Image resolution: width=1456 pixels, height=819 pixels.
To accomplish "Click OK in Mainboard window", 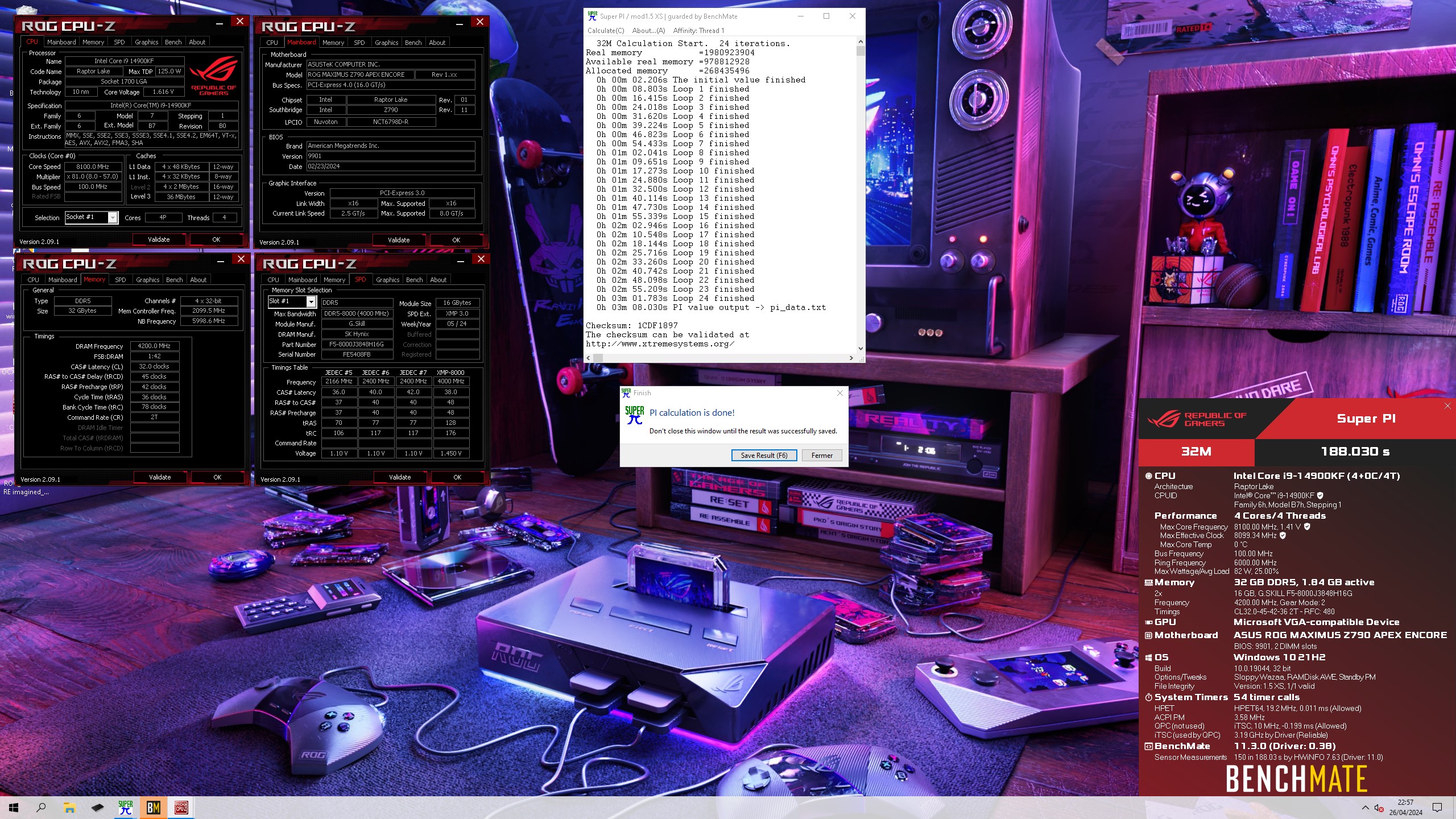I will [x=456, y=240].
